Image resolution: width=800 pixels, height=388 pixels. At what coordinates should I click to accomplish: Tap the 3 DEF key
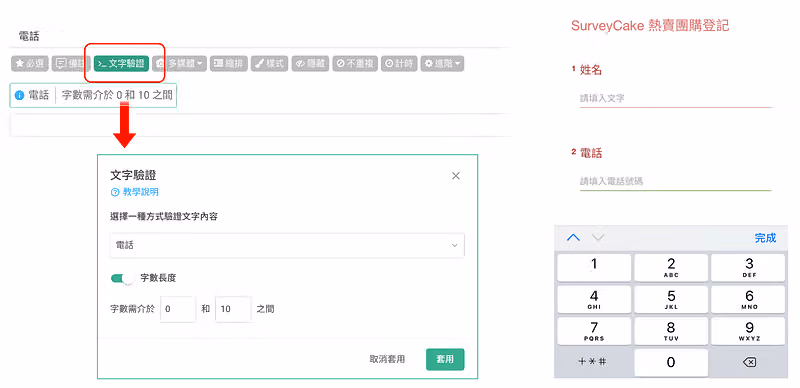click(748, 268)
